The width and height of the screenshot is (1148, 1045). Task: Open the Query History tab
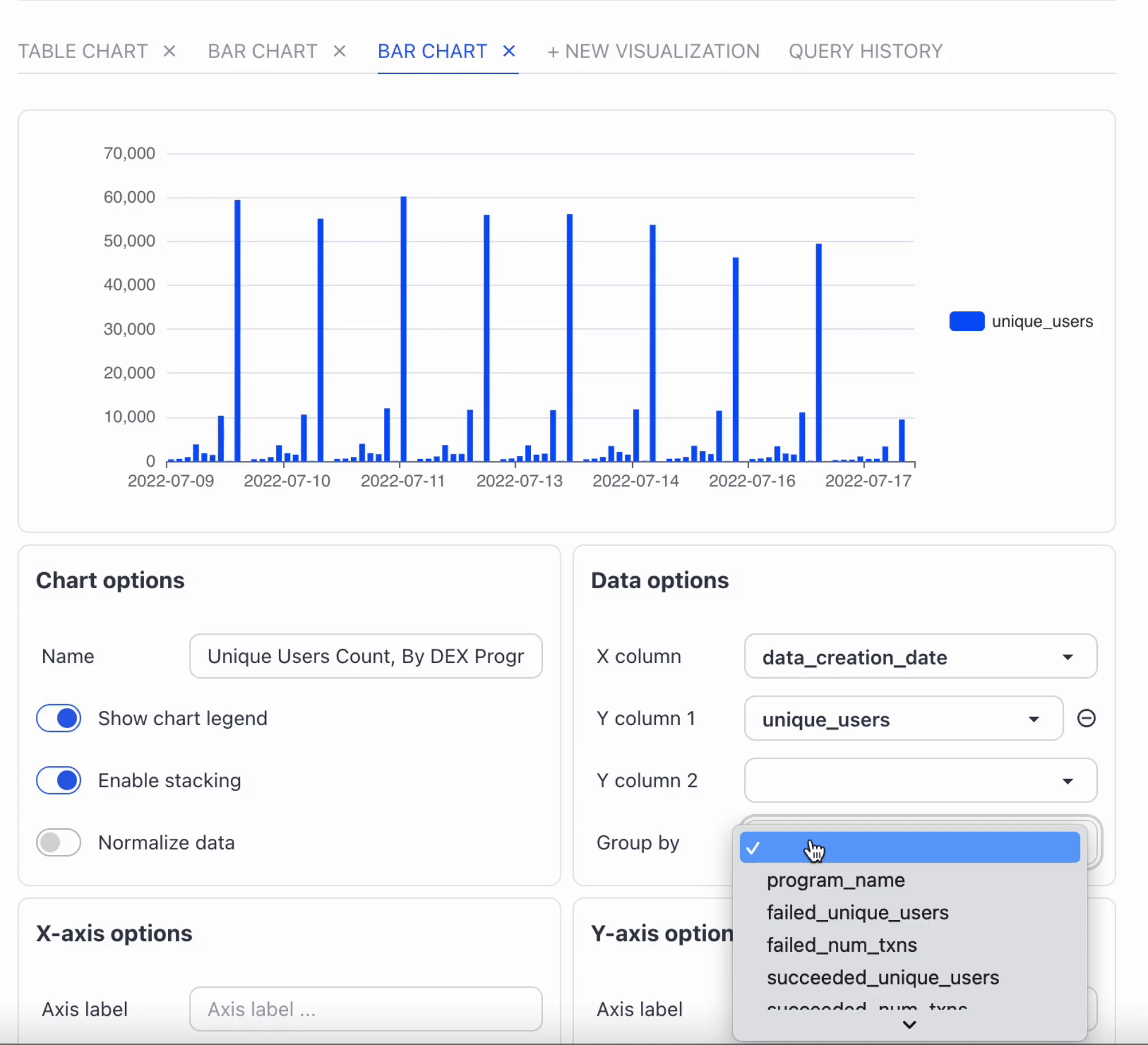point(865,51)
